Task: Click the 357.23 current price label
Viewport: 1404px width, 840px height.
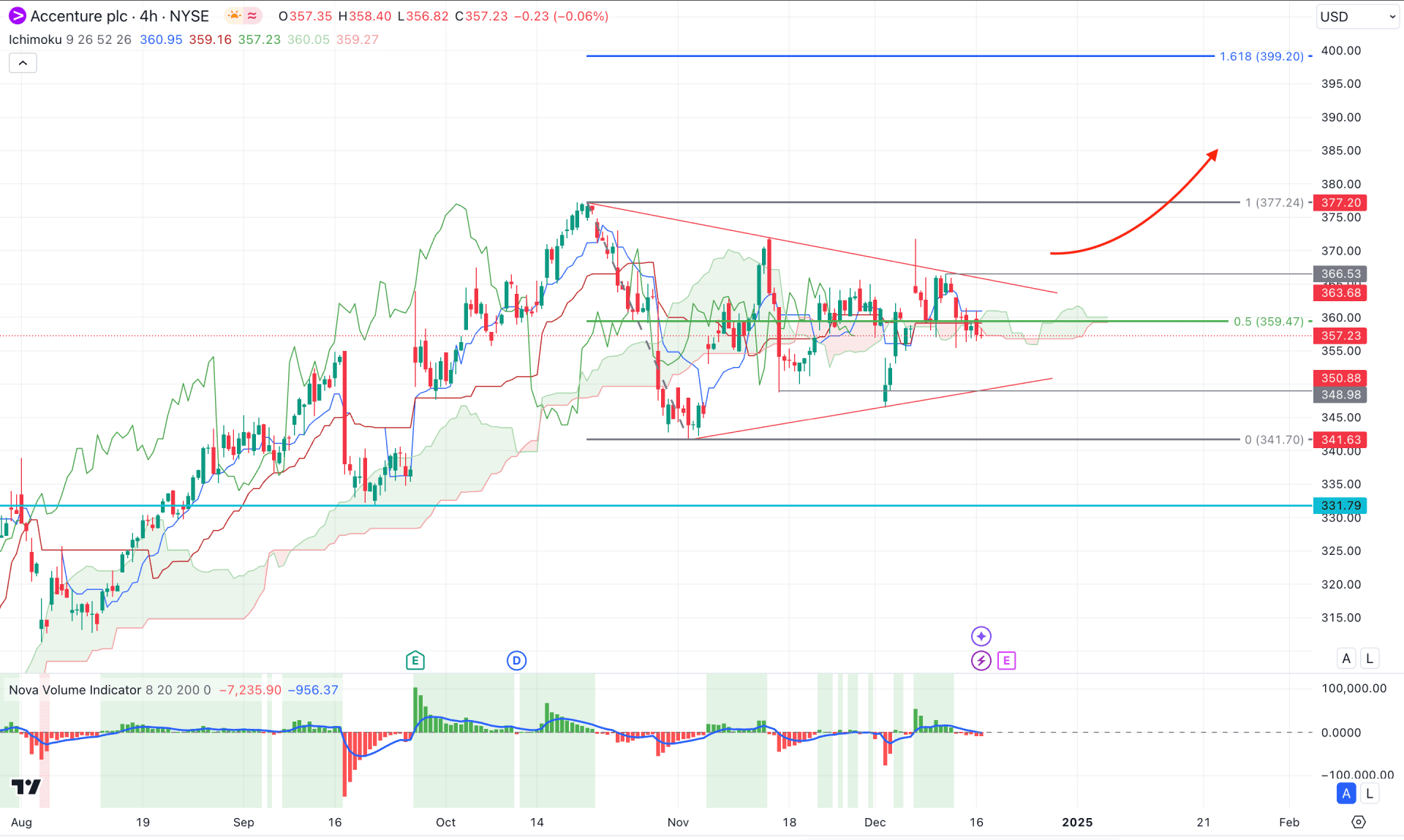Action: click(x=1340, y=336)
